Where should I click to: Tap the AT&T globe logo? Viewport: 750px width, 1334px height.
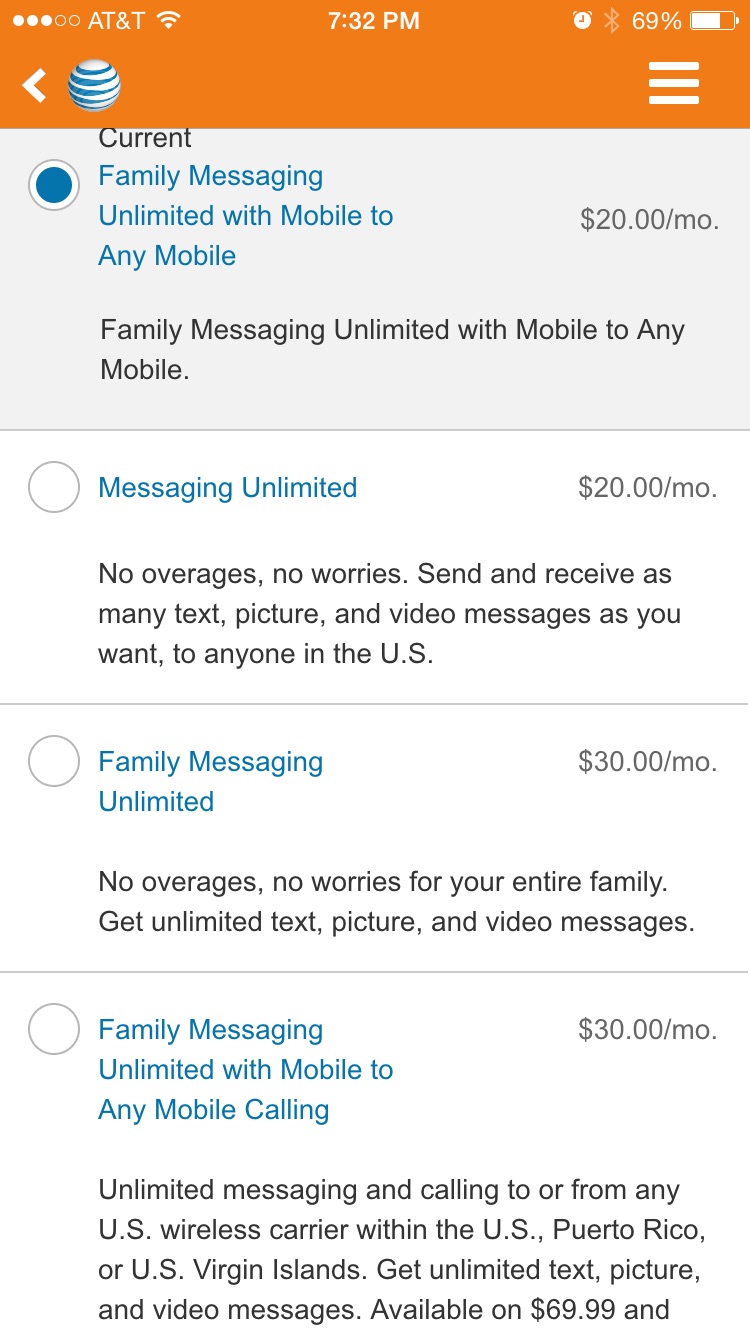[94, 86]
